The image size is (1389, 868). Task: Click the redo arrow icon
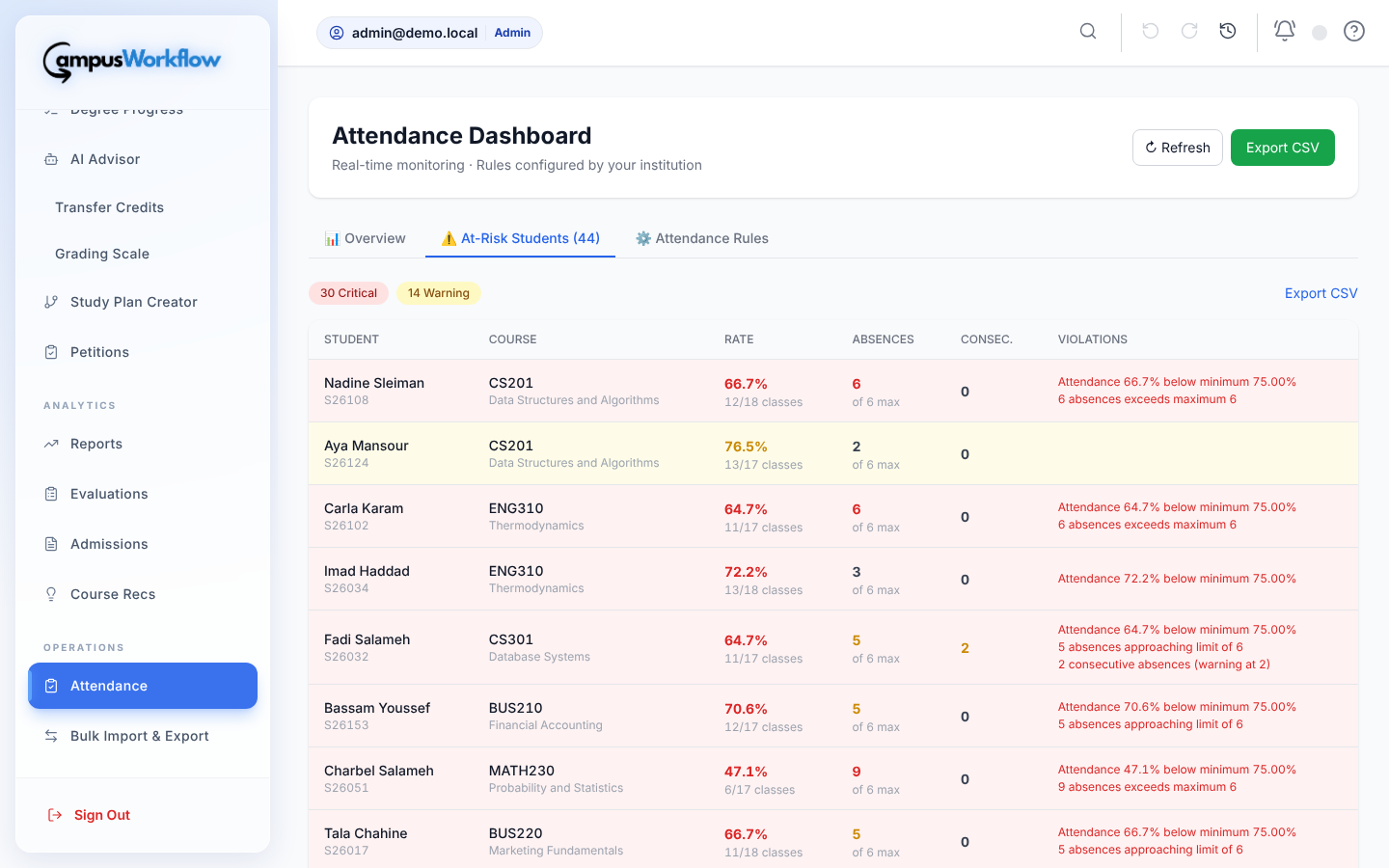click(x=1189, y=32)
